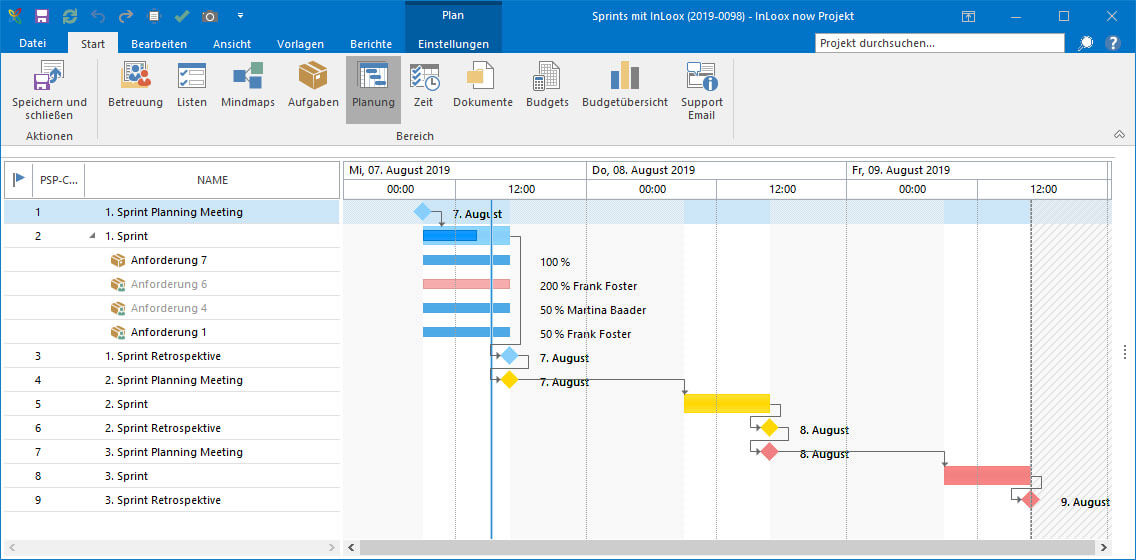The image size is (1136, 560).
Task: Open the quick access toolbar customize dropdown
Action: 241,16
